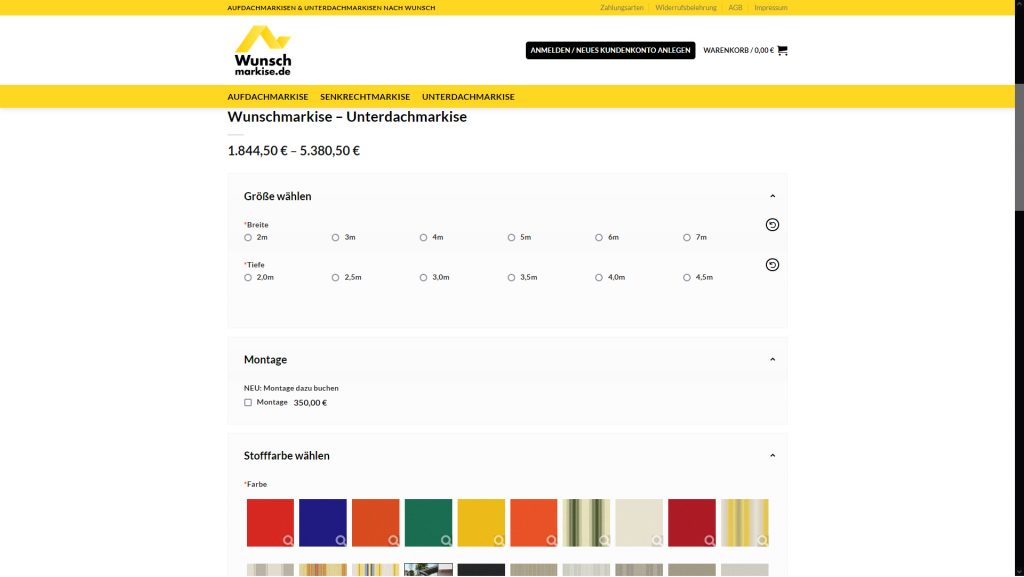Enable the Montage 350,00 € checkbox

coord(248,403)
